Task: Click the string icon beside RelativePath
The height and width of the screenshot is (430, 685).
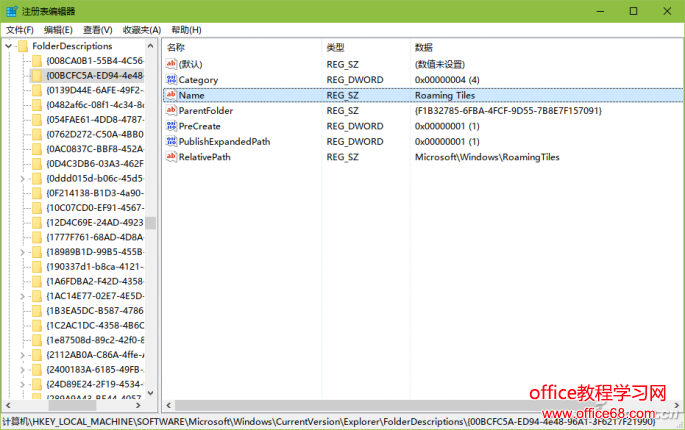Action: pyautogui.click(x=171, y=156)
